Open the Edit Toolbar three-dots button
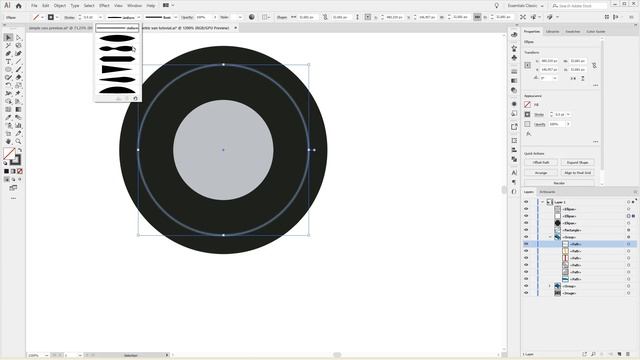 point(13,198)
